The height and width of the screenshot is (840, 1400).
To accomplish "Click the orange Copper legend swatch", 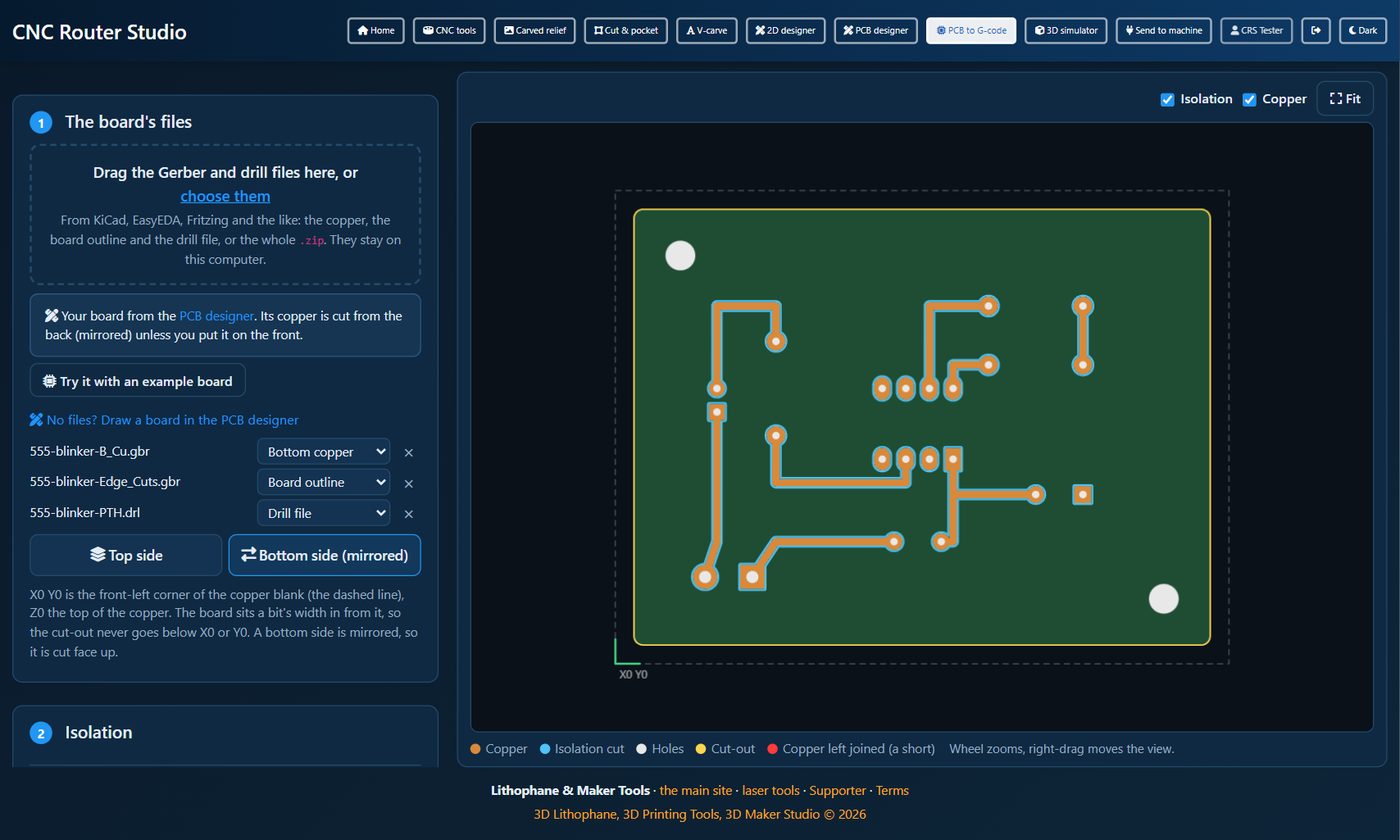I will click(475, 749).
